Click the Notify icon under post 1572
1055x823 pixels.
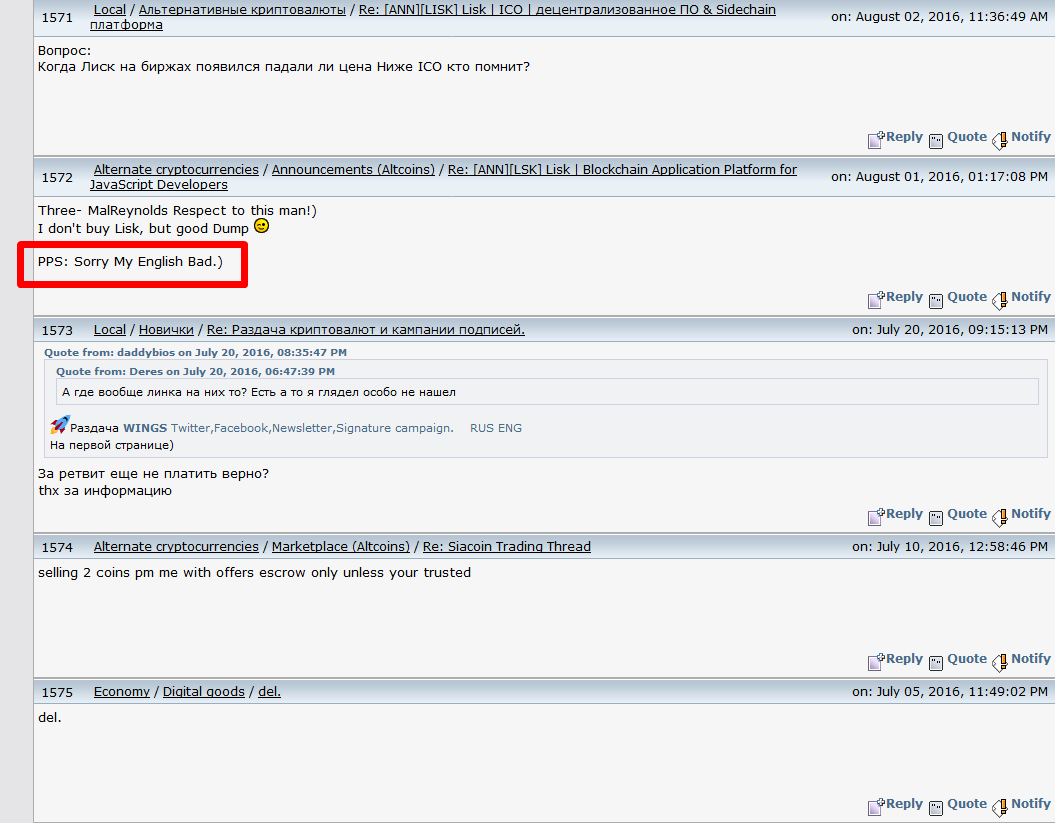coord(1000,300)
